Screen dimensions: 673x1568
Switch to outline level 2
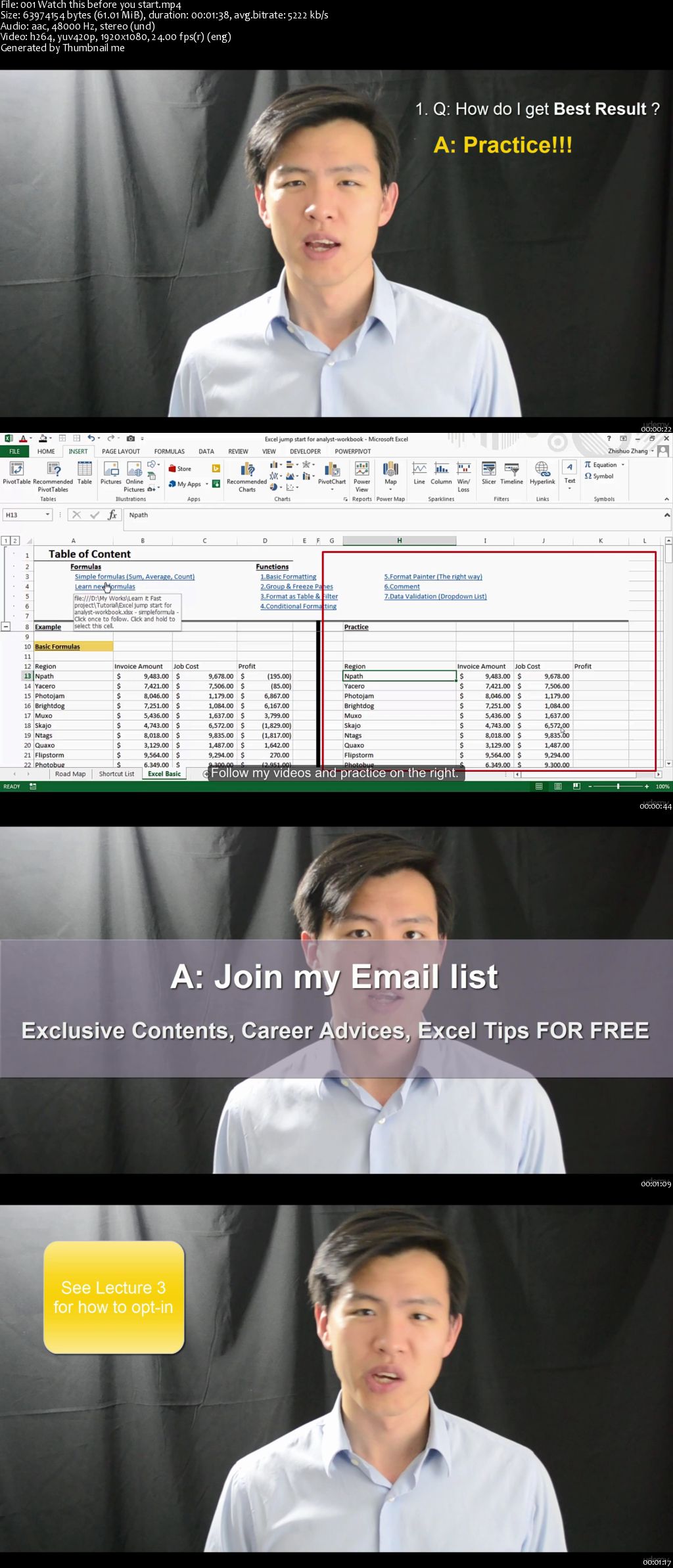click(x=14, y=541)
